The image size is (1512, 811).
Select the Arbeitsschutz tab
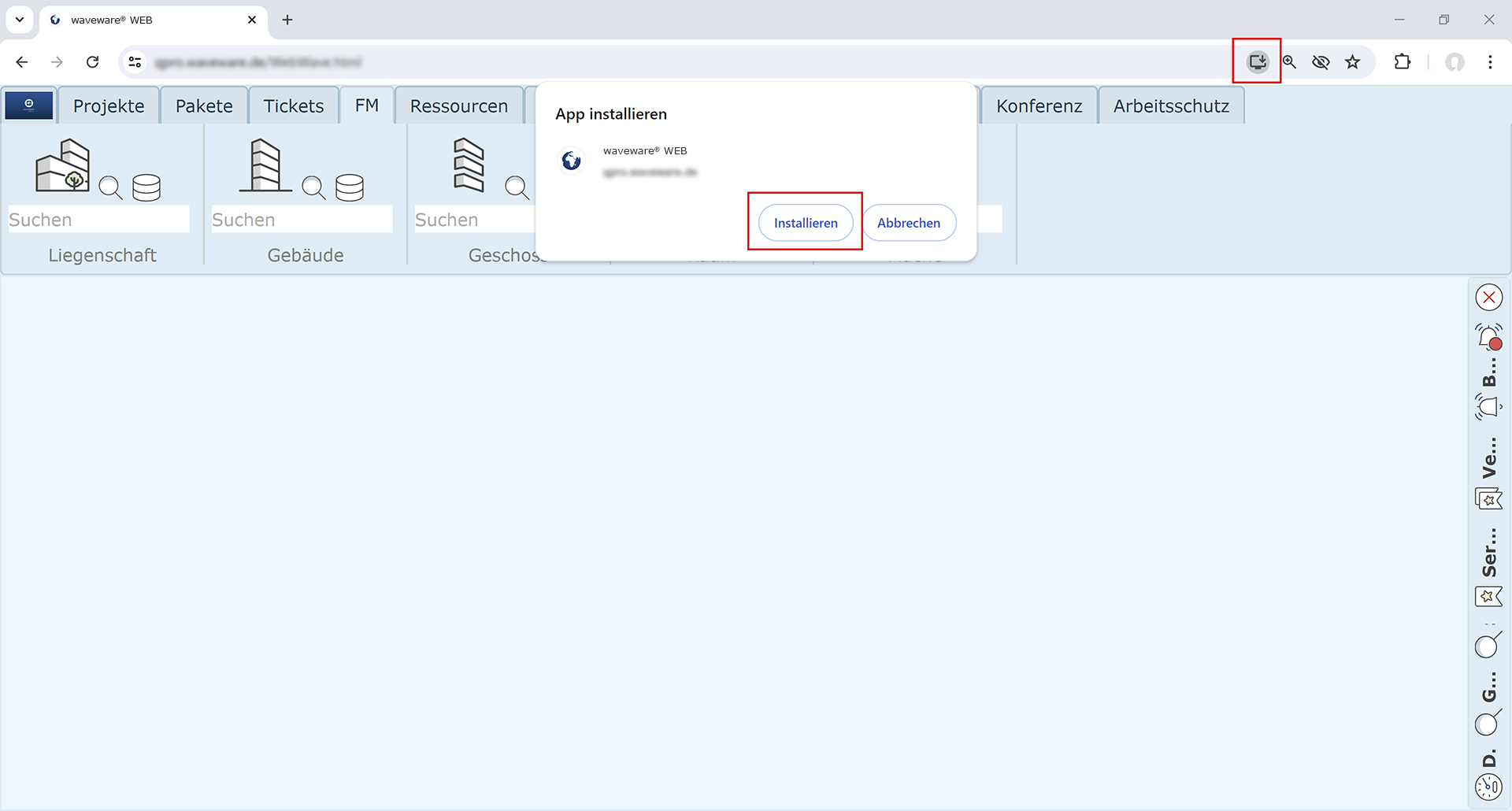(x=1170, y=106)
